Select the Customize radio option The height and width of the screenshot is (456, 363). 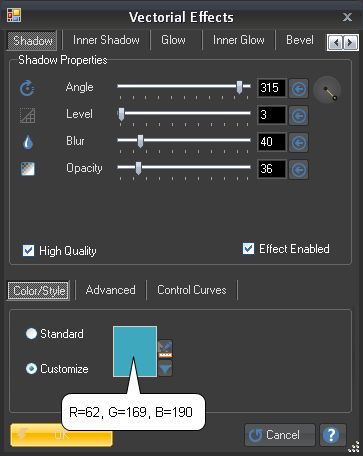31,368
